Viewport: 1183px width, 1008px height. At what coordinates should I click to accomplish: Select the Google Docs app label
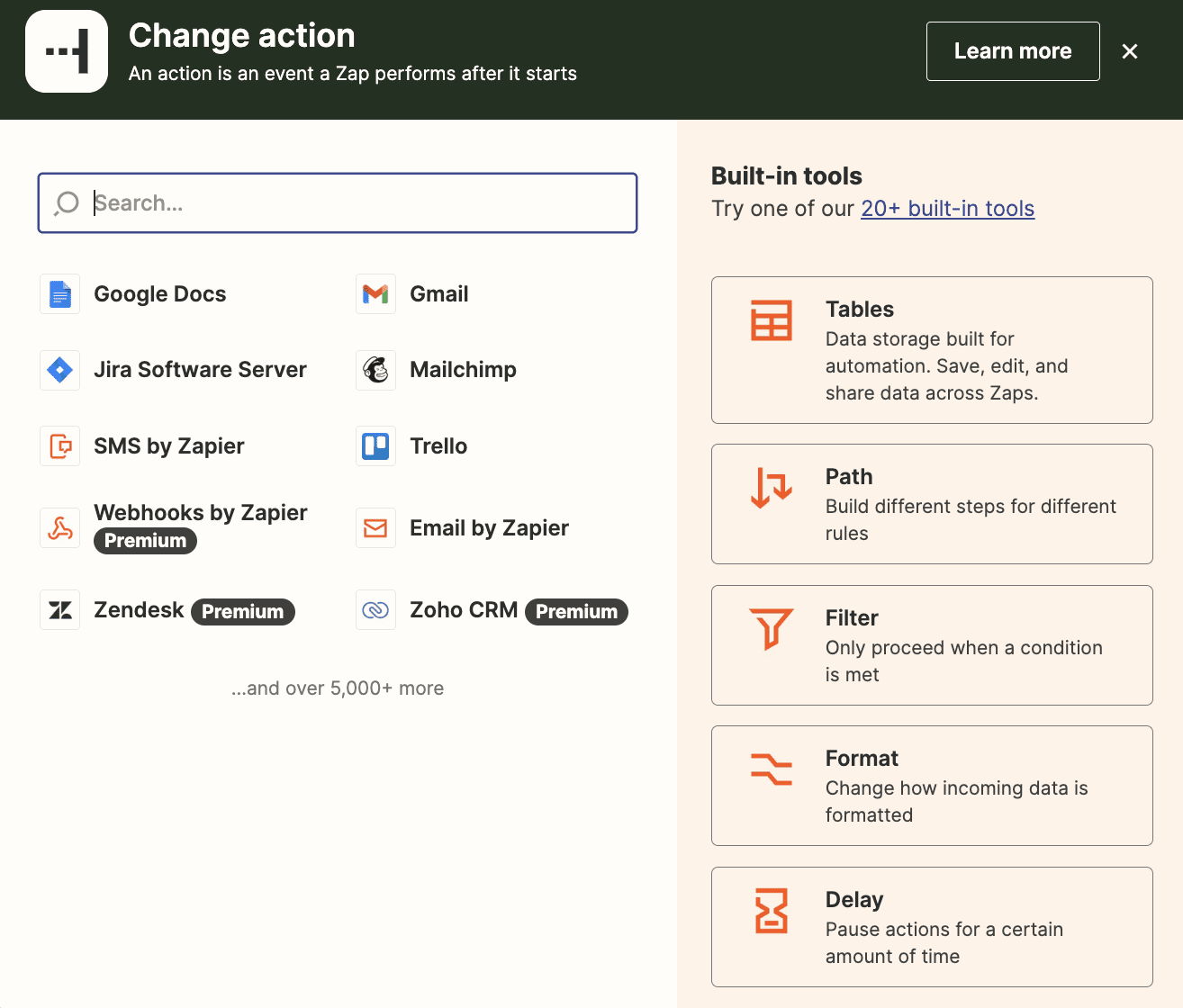160,294
